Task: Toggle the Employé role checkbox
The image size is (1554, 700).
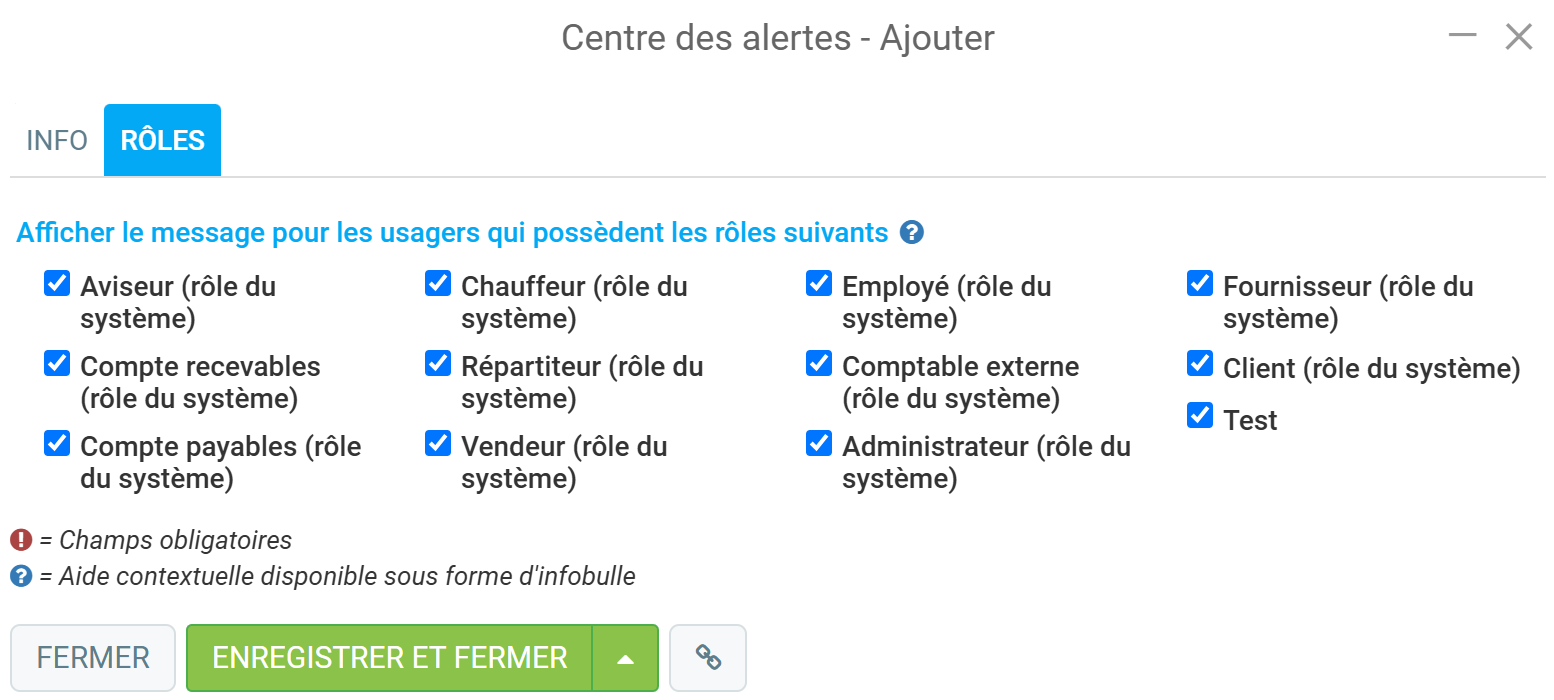Action: (x=819, y=284)
